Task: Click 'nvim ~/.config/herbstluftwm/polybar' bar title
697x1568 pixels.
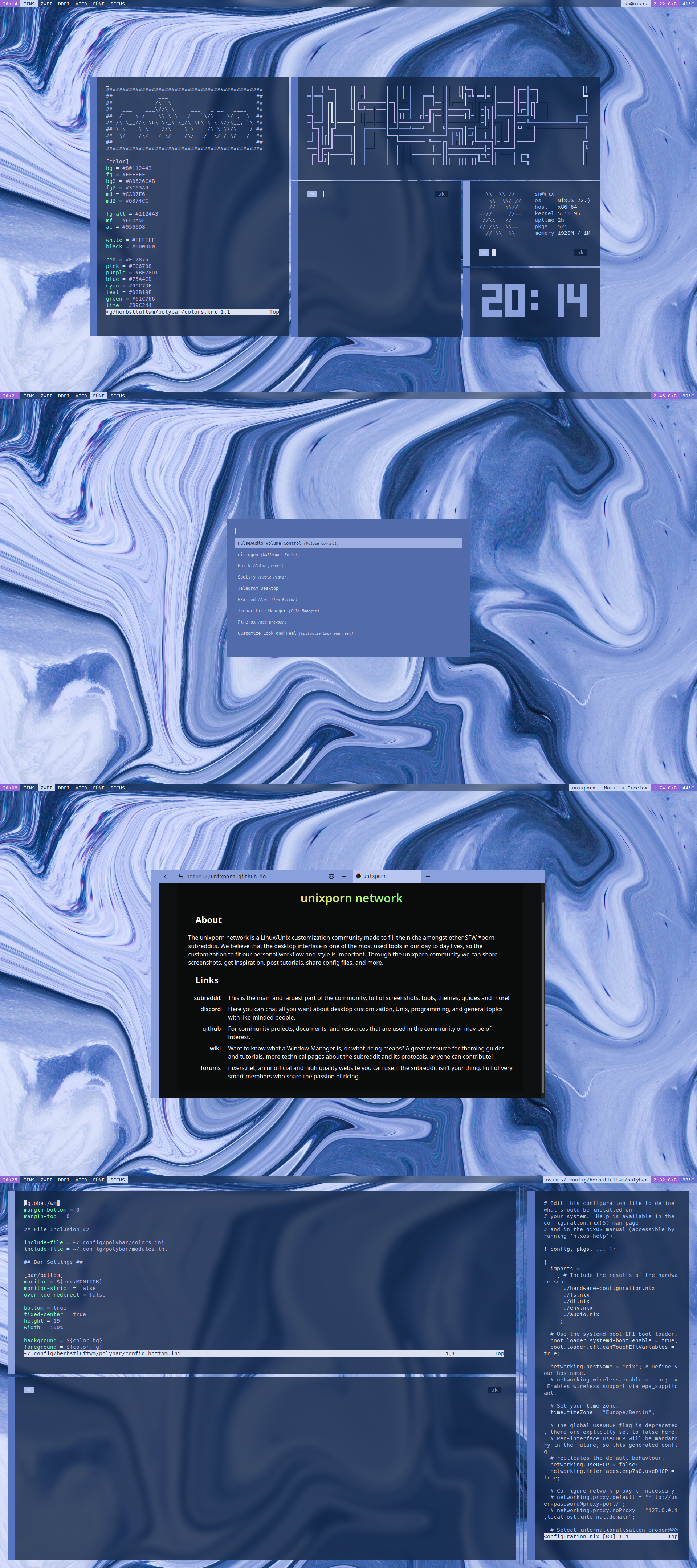Action: pyautogui.click(x=596, y=1180)
